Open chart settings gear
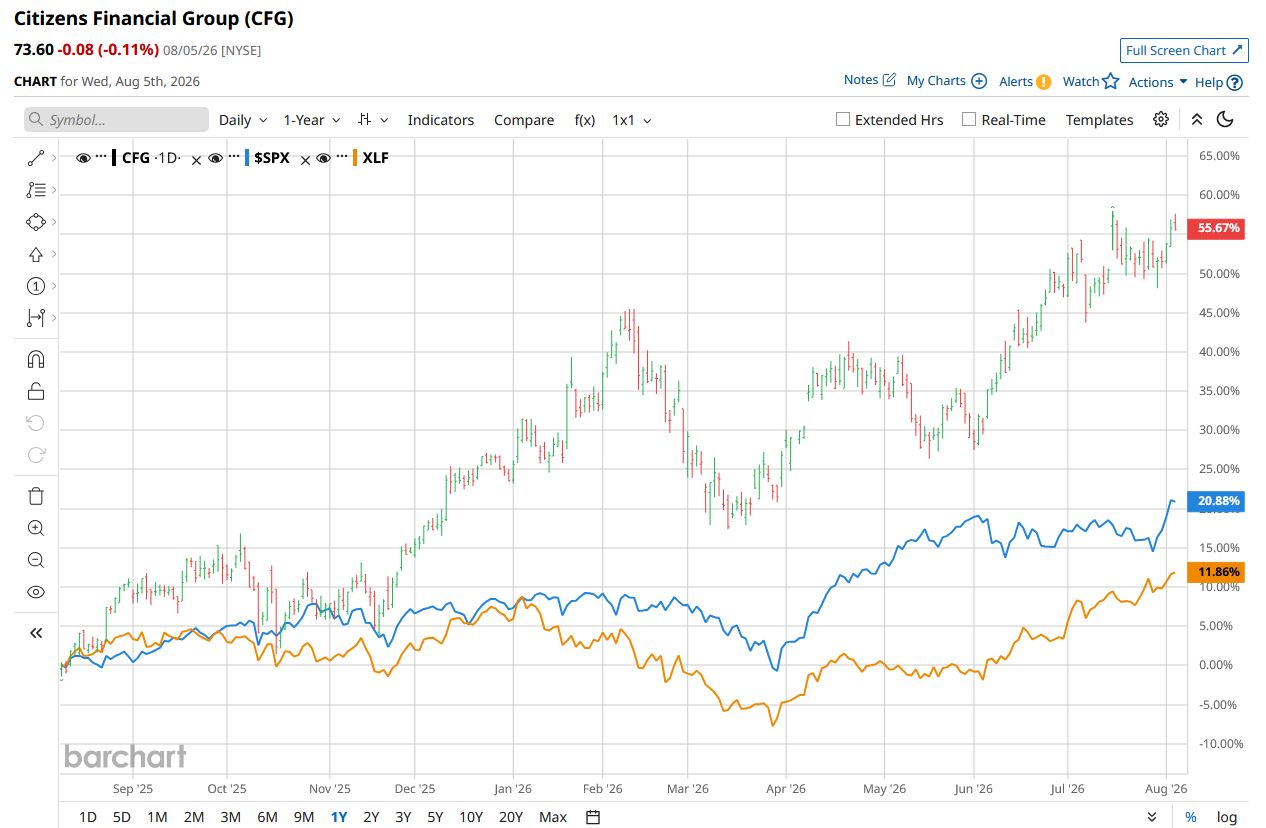 coord(1161,119)
